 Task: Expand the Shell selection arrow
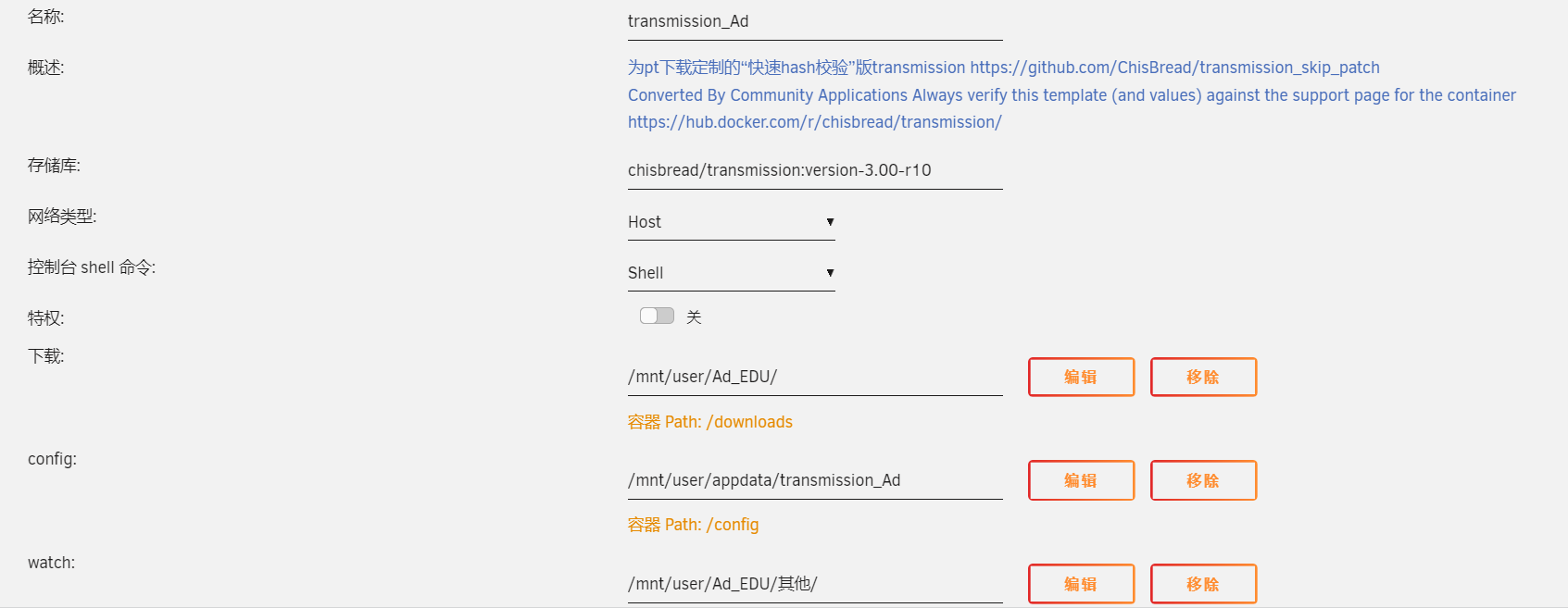830,273
